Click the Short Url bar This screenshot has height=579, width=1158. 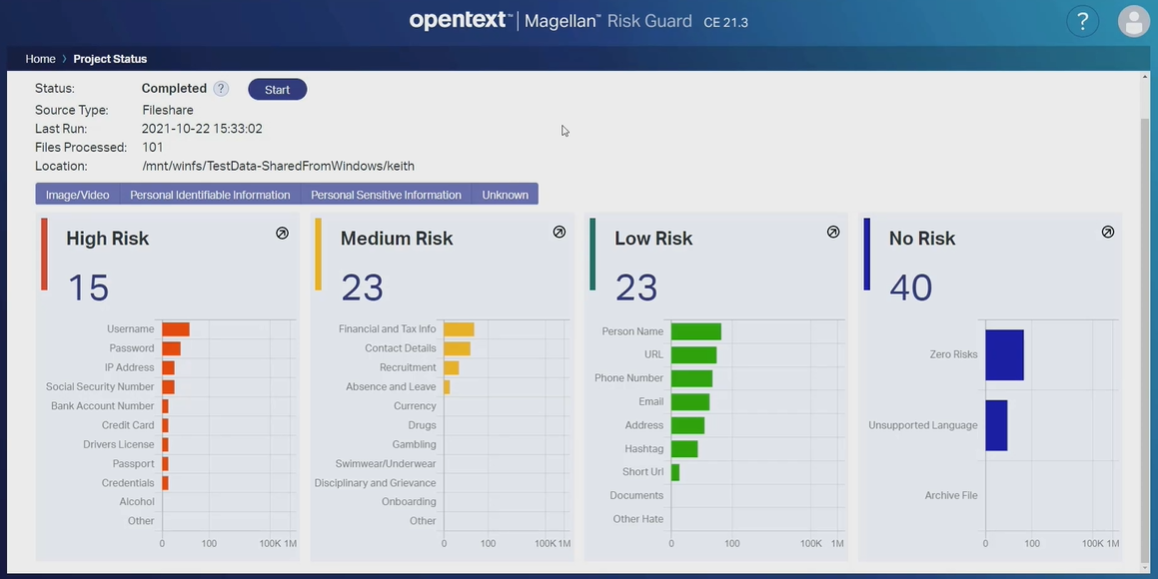675,473
